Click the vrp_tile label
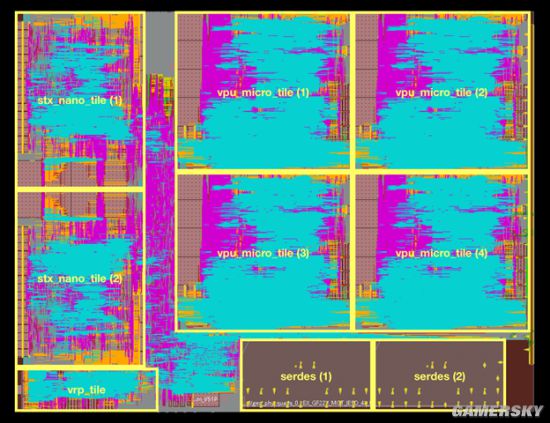Screen dimensions: 550x423 click(86, 390)
